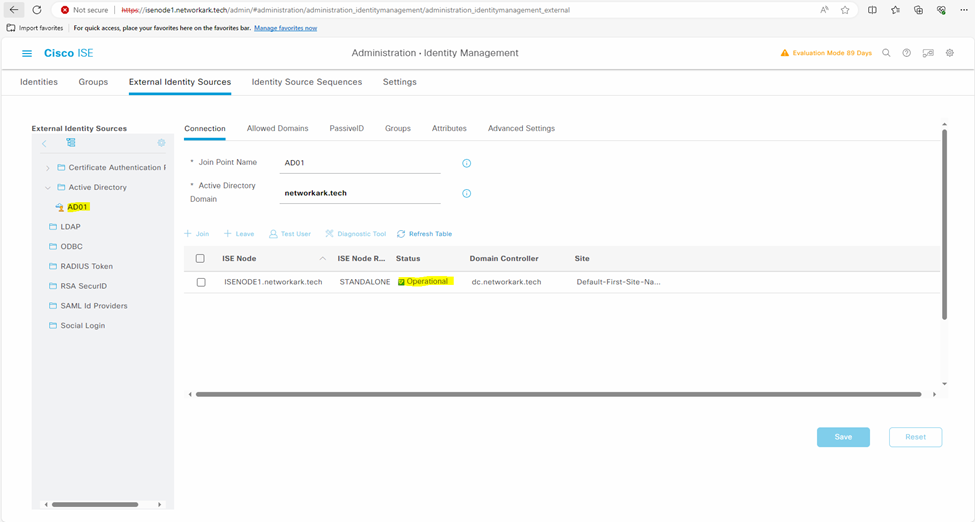The height and width of the screenshot is (522, 975).
Task: Click the sidebar gear options icon
Action: point(161,143)
